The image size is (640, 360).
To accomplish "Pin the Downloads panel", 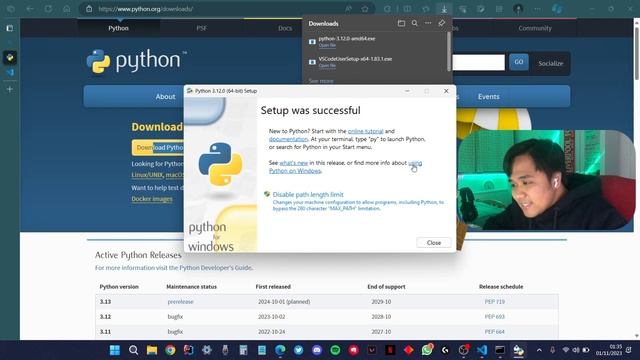I will pyautogui.click(x=441, y=23).
